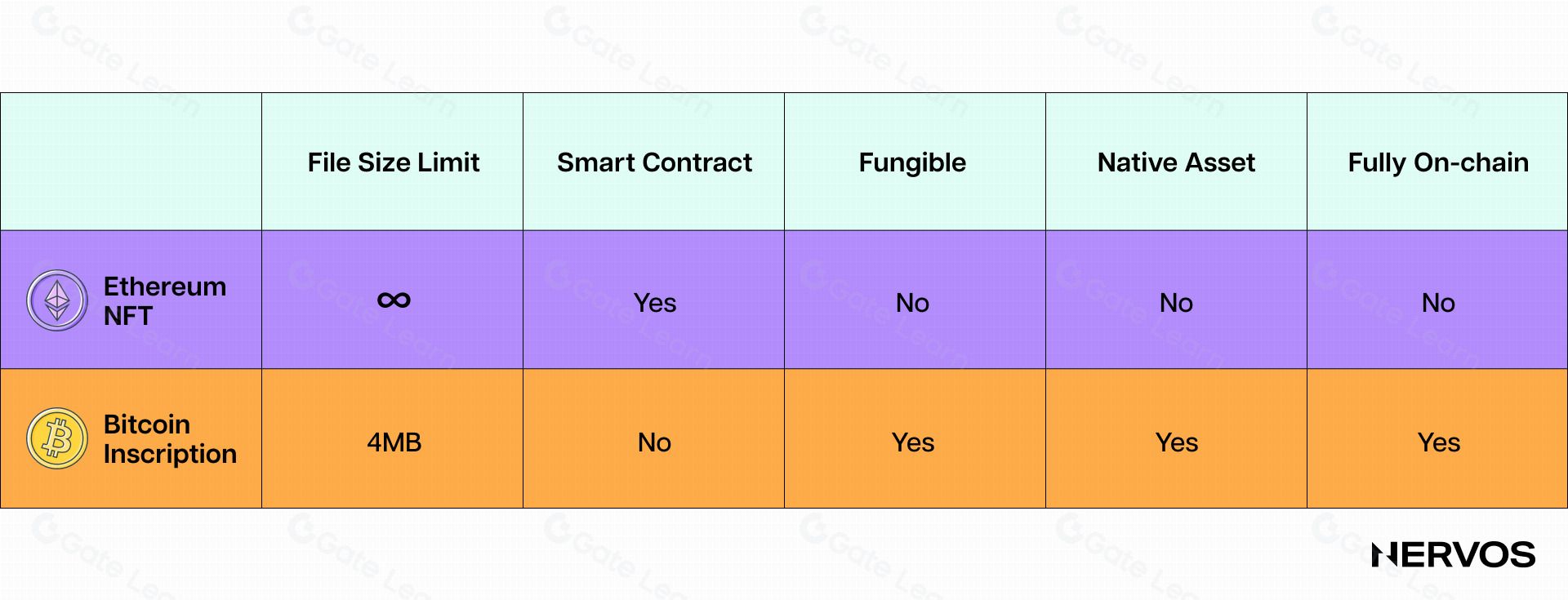Viewport: 1568px width, 600px height.
Task: Click the Bitcoin Inscription row label
Action: click(170, 439)
